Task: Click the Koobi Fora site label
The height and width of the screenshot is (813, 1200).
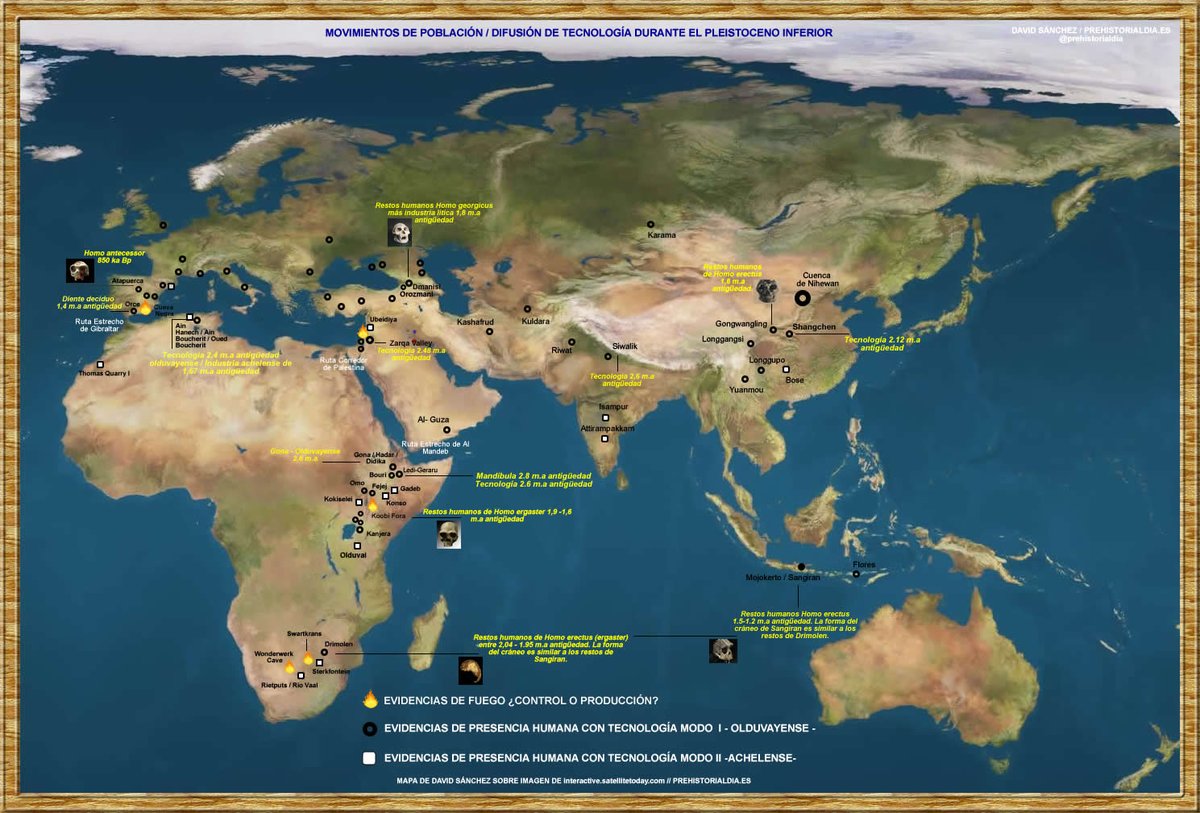Action: click(388, 516)
